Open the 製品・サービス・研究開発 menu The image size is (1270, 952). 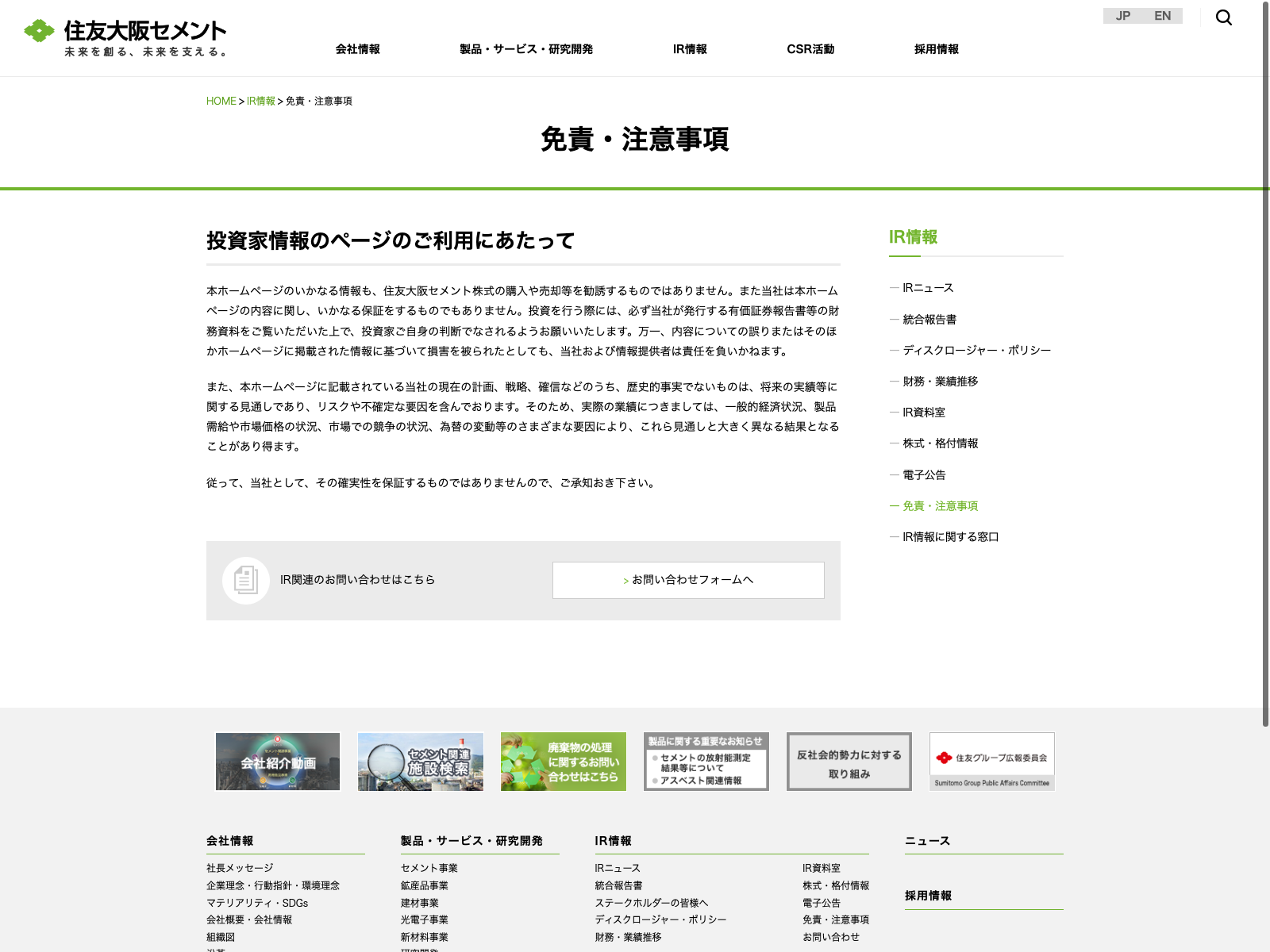tap(525, 49)
